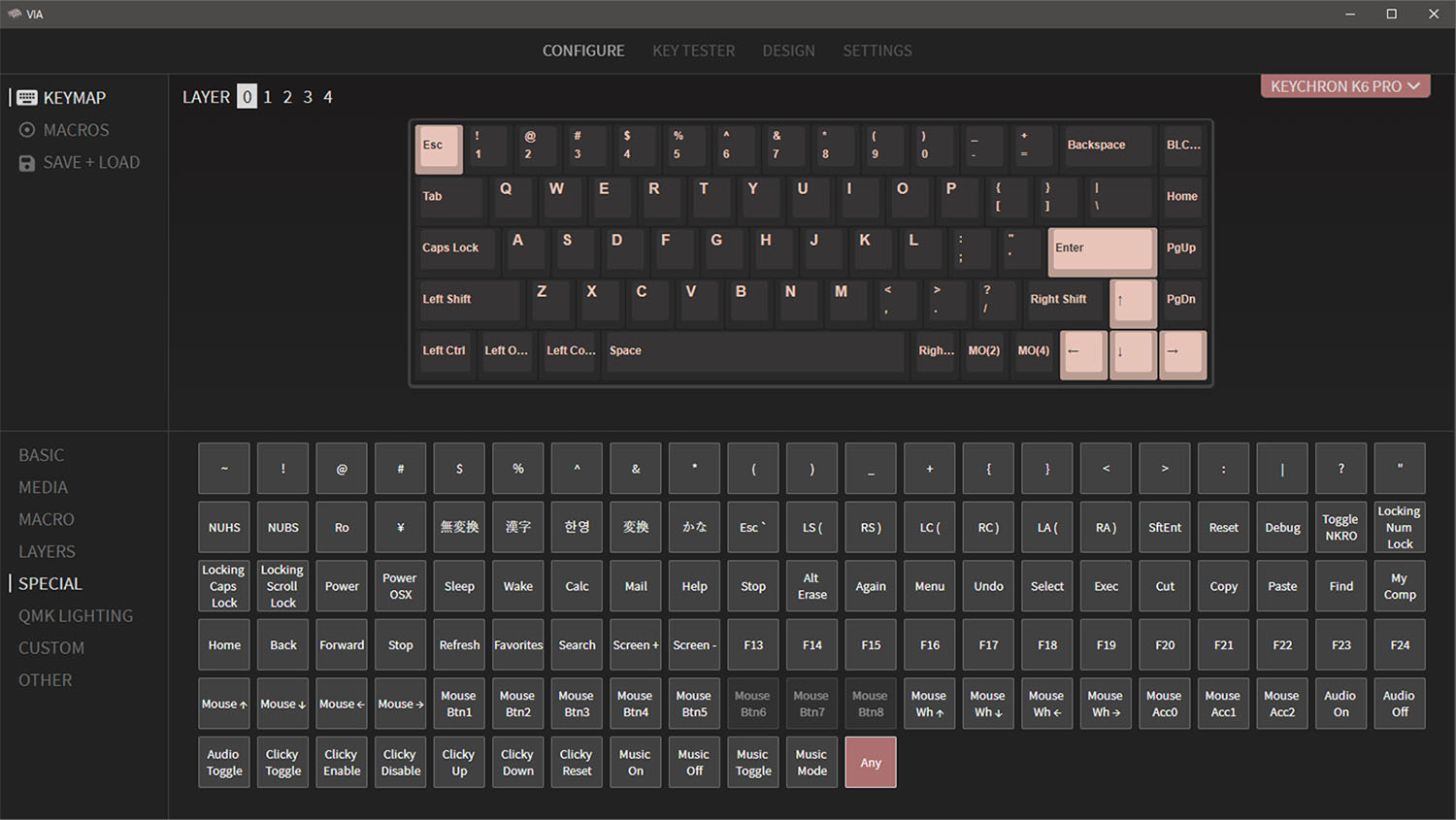Select the Any keycode button

pos(870,762)
